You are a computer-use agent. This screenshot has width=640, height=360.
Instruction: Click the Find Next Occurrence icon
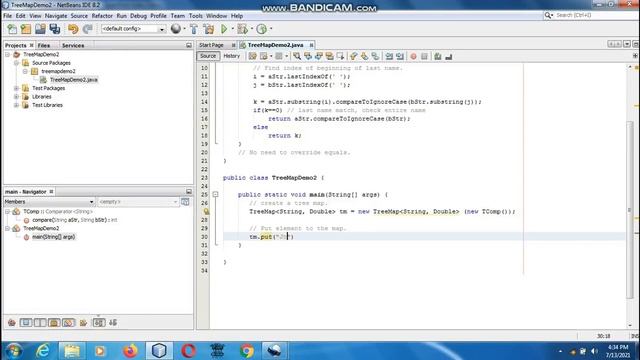[x=319, y=56]
